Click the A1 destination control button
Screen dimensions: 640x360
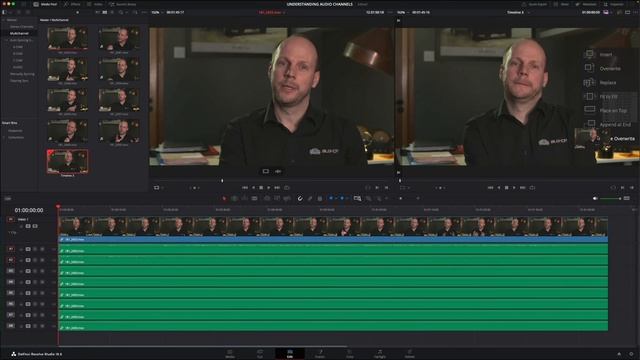click(11, 249)
